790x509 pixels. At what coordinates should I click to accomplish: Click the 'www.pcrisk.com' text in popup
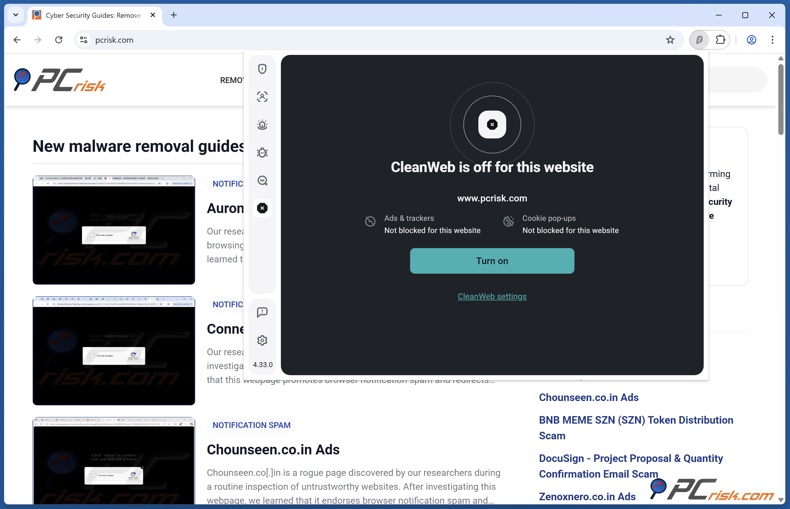pyautogui.click(x=492, y=199)
